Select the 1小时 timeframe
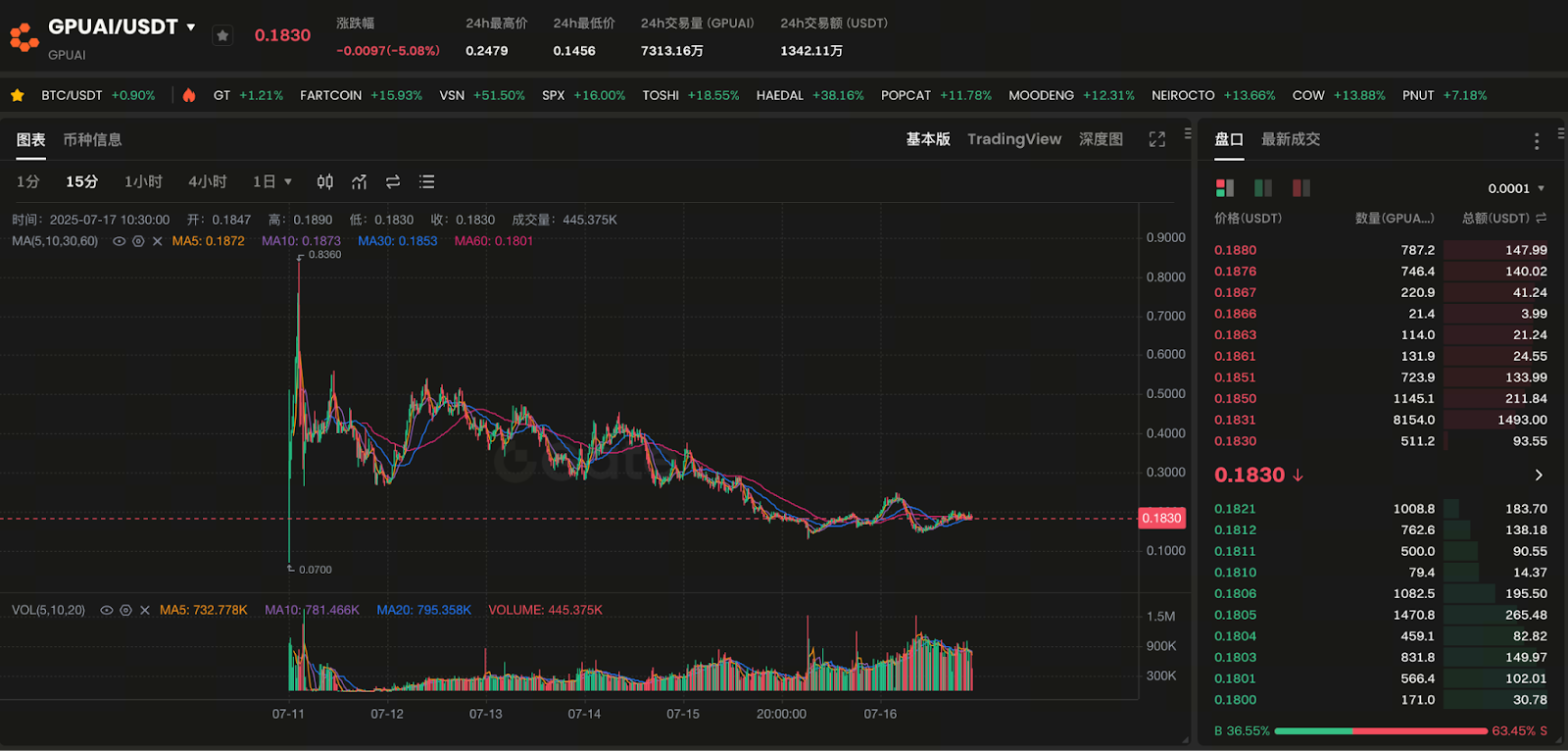Image resolution: width=1568 pixels, height=751 pixels. (x=143, y=181)
